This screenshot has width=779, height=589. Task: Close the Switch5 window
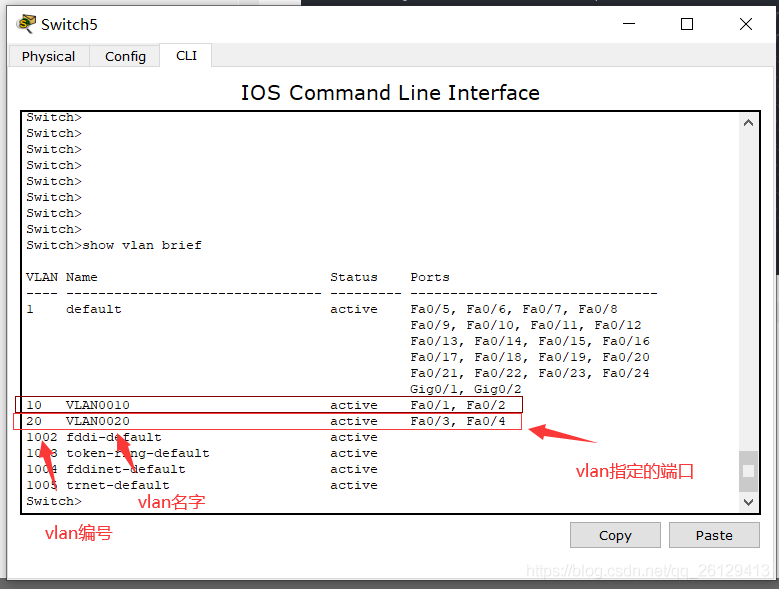click(745, 24)
